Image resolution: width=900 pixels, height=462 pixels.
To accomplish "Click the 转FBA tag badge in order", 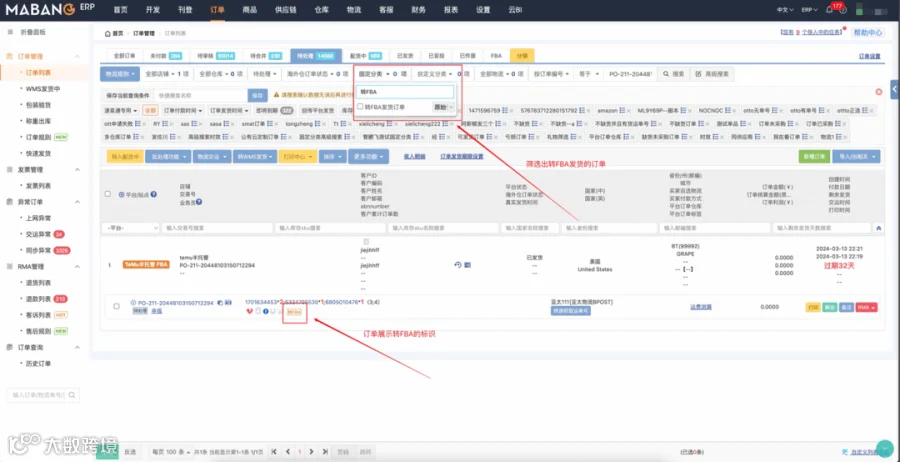I will tap(294, 312).
